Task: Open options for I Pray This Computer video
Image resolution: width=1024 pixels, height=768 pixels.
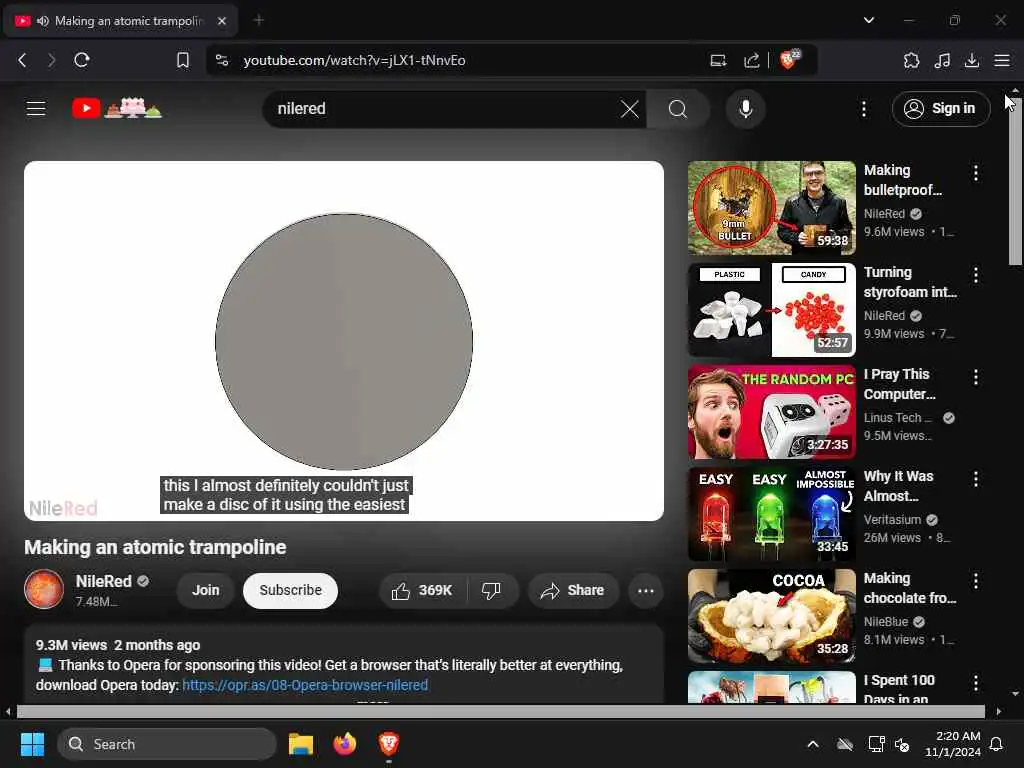Action: coord(976,377)
